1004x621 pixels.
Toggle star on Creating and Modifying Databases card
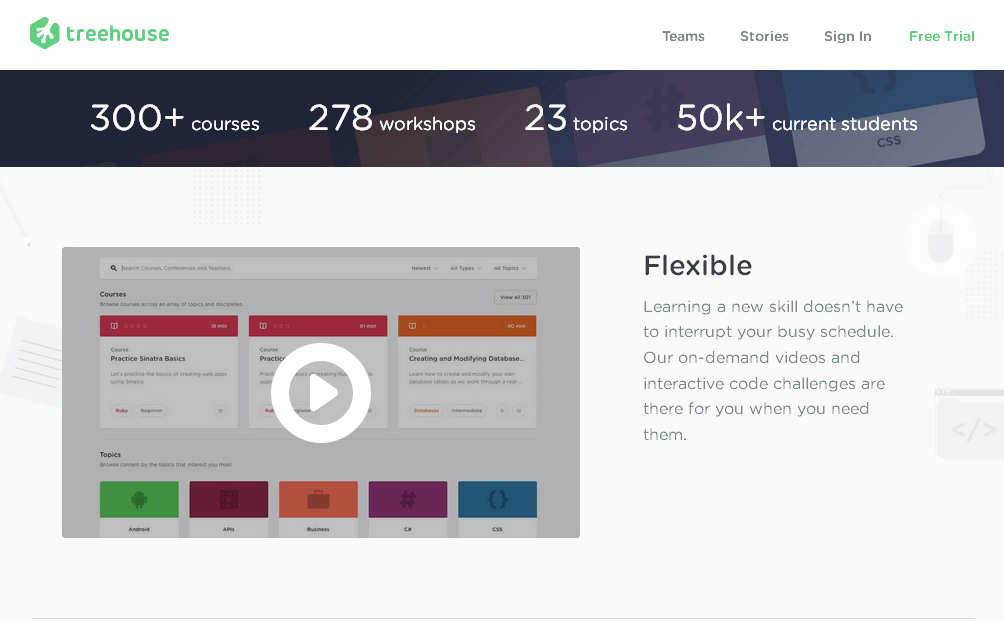point(519,410)
